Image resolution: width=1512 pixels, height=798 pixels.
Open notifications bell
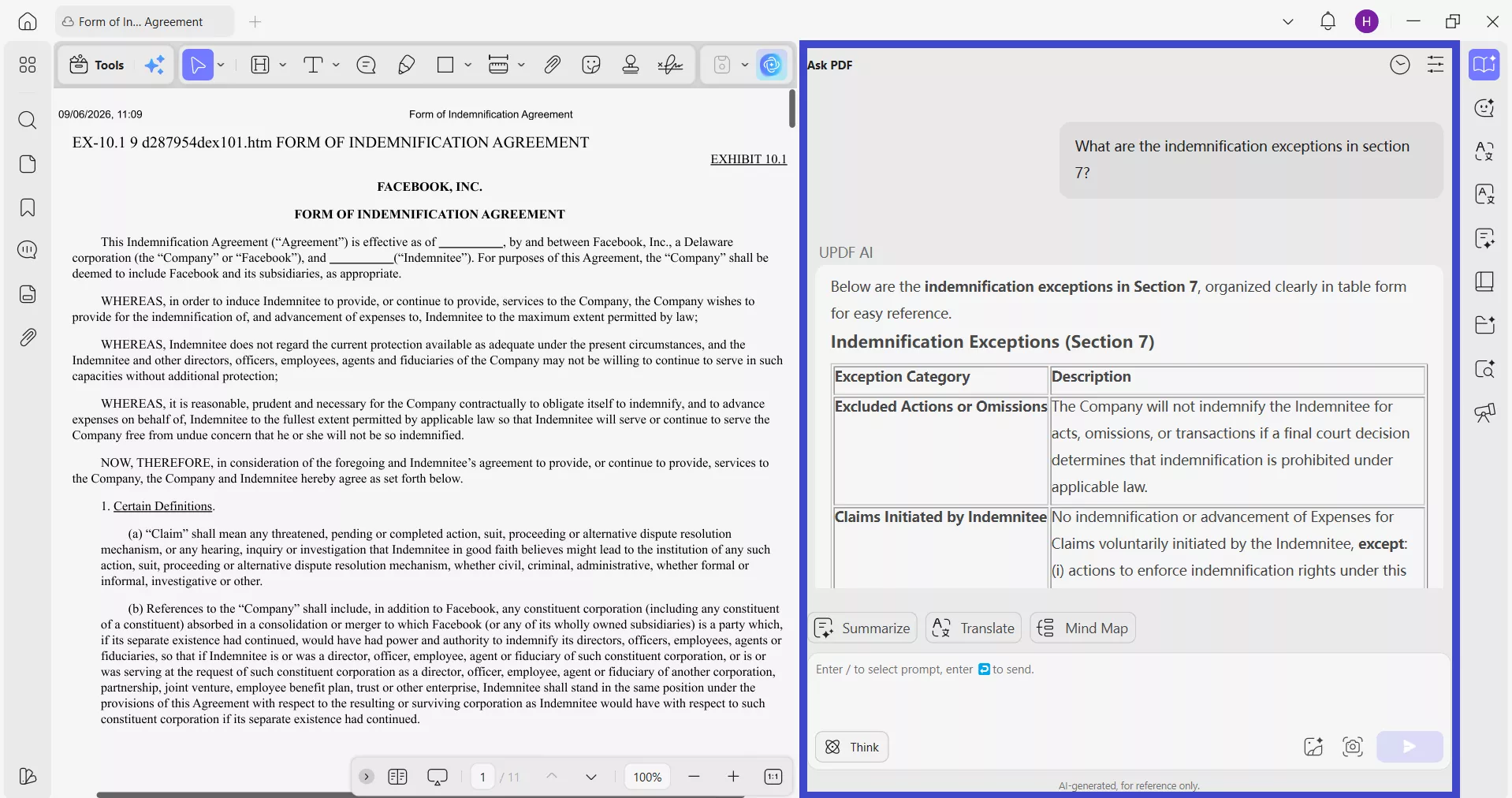pos(1328,21)
